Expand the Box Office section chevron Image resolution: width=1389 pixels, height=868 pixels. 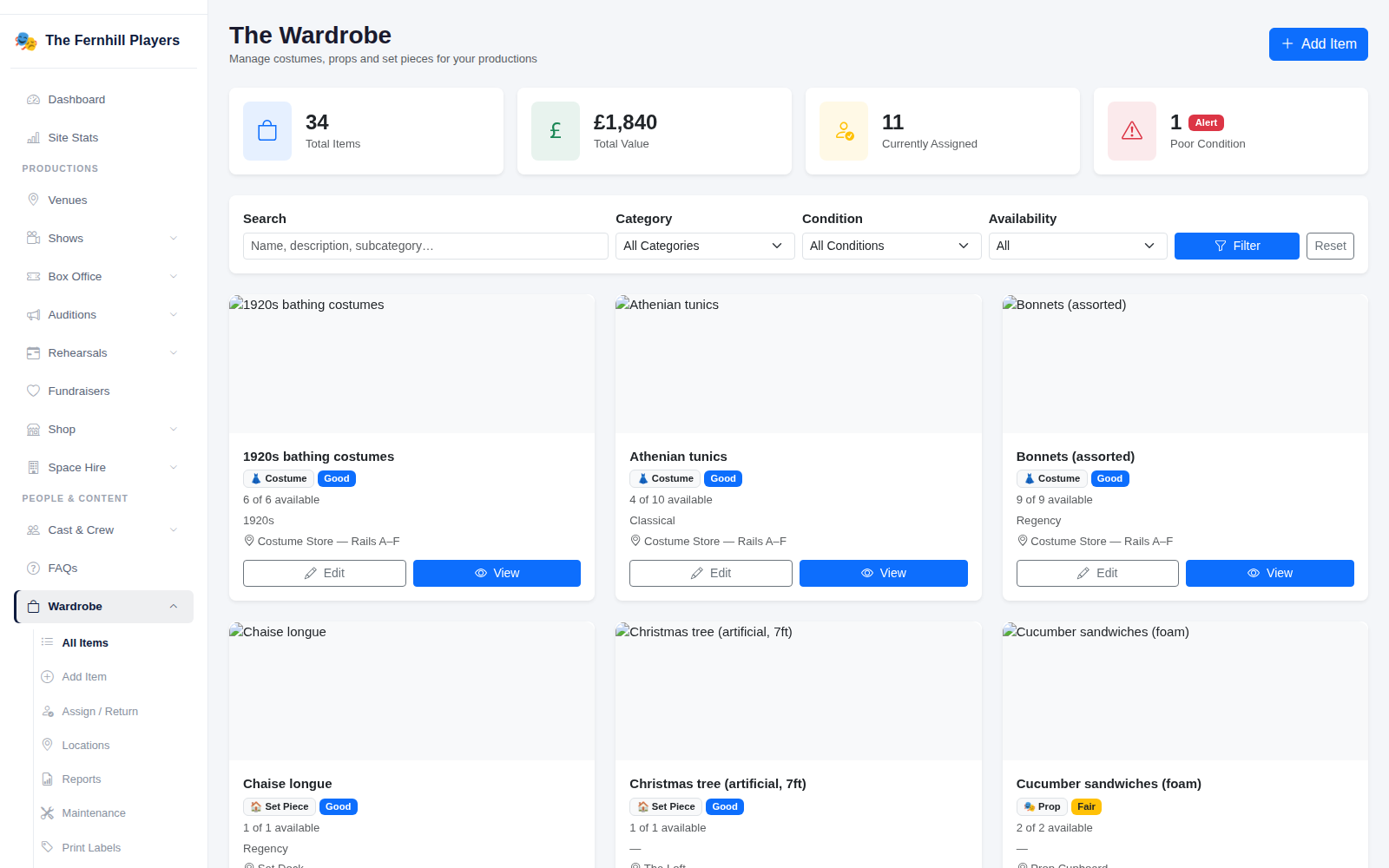pos(174,277)
